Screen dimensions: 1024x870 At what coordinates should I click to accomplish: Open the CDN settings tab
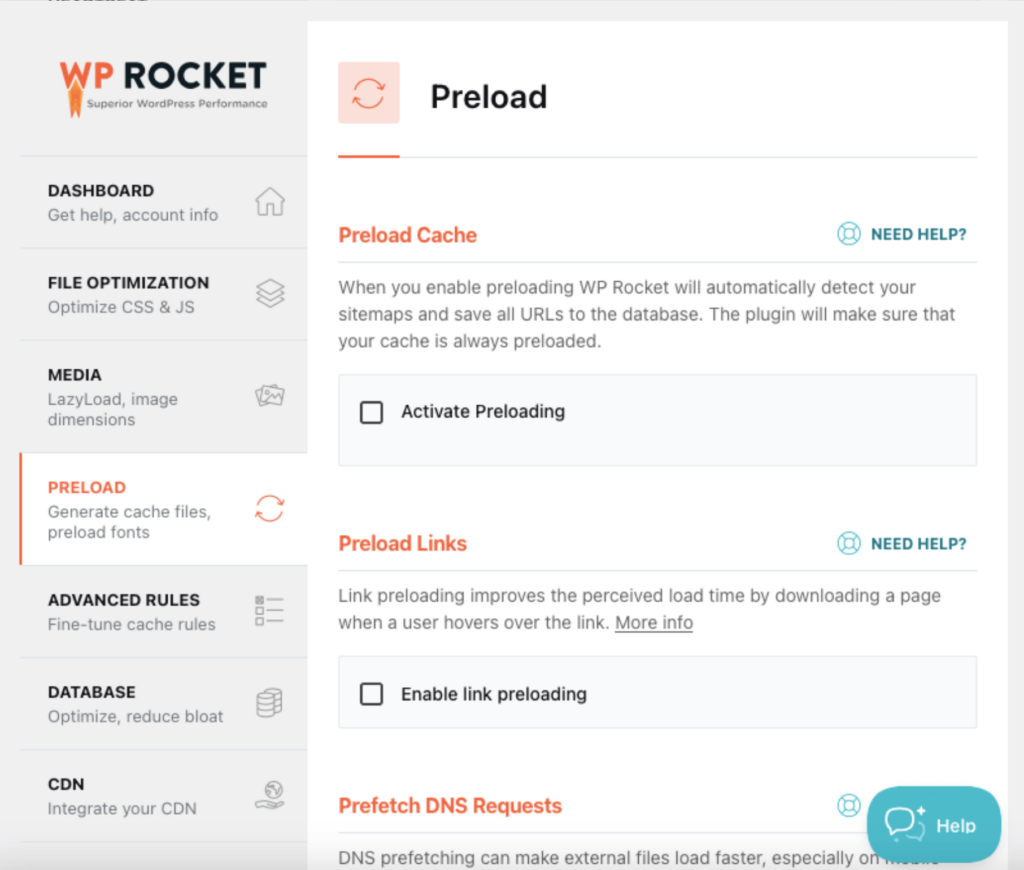tap(164, 796)
